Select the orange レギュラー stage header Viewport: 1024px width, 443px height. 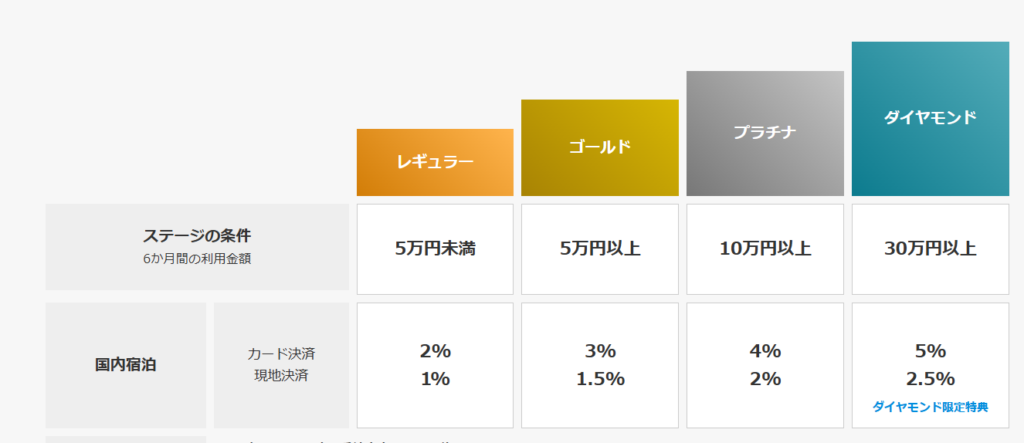coord(435,162)
